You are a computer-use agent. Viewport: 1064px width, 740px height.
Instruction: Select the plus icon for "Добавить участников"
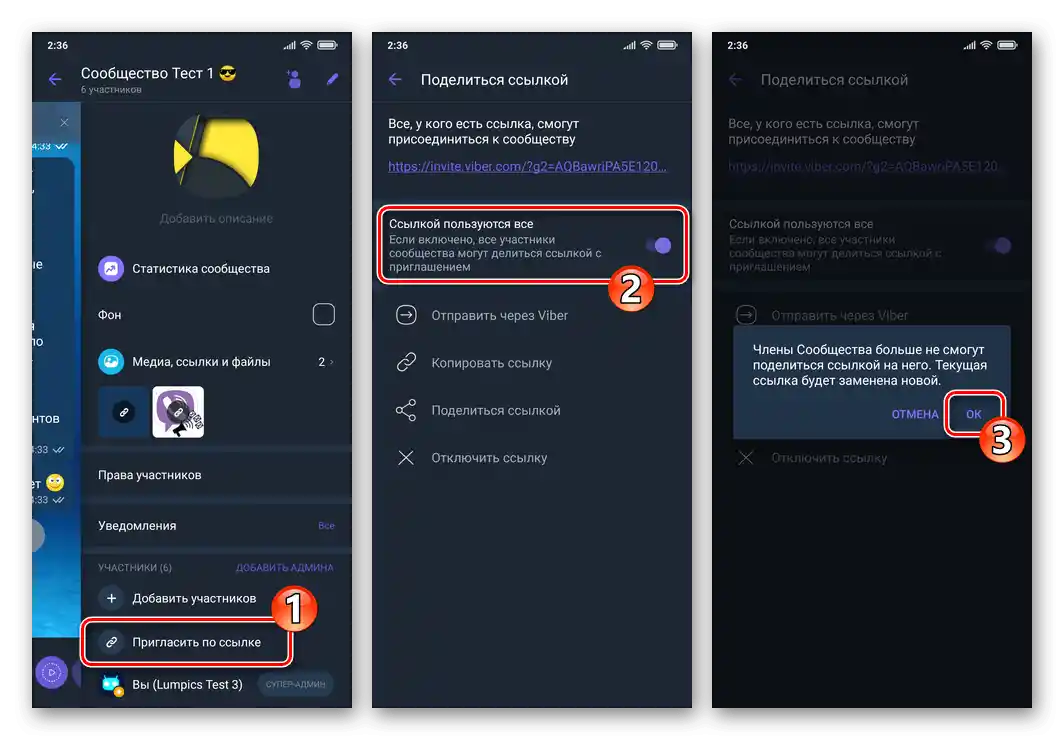(111, 598)
